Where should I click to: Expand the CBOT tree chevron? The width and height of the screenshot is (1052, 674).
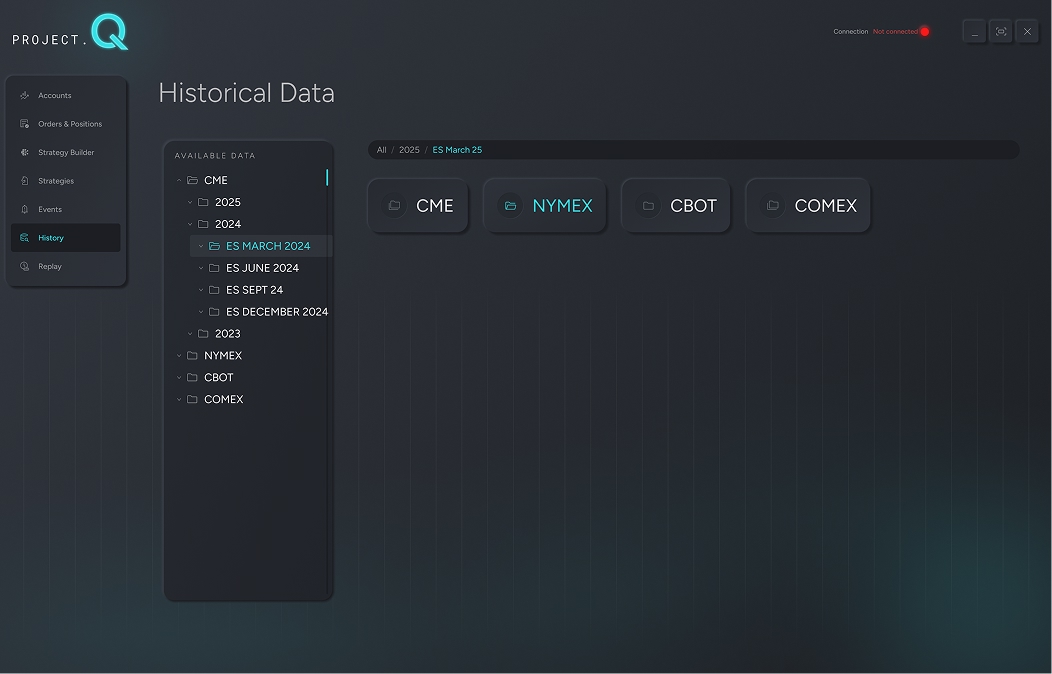click(x=179, y=378)
